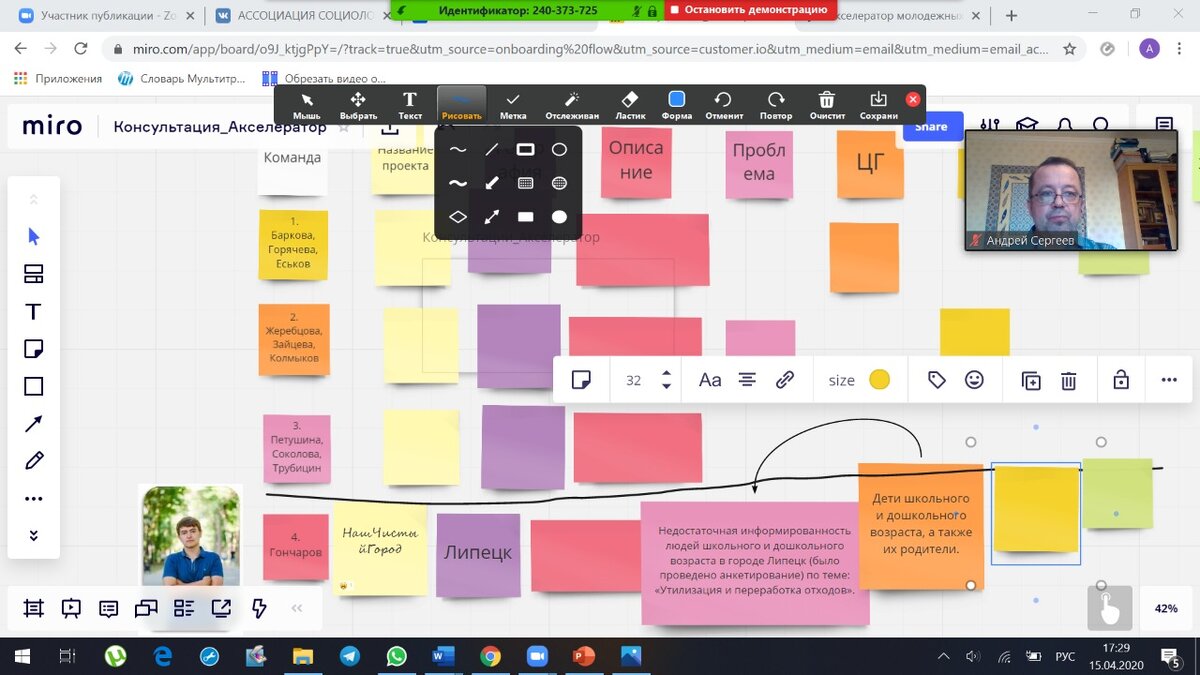Open the Рисовать drawing tool menu
1200x675 pixels.
pyautogui.click(x=461, y=105)
